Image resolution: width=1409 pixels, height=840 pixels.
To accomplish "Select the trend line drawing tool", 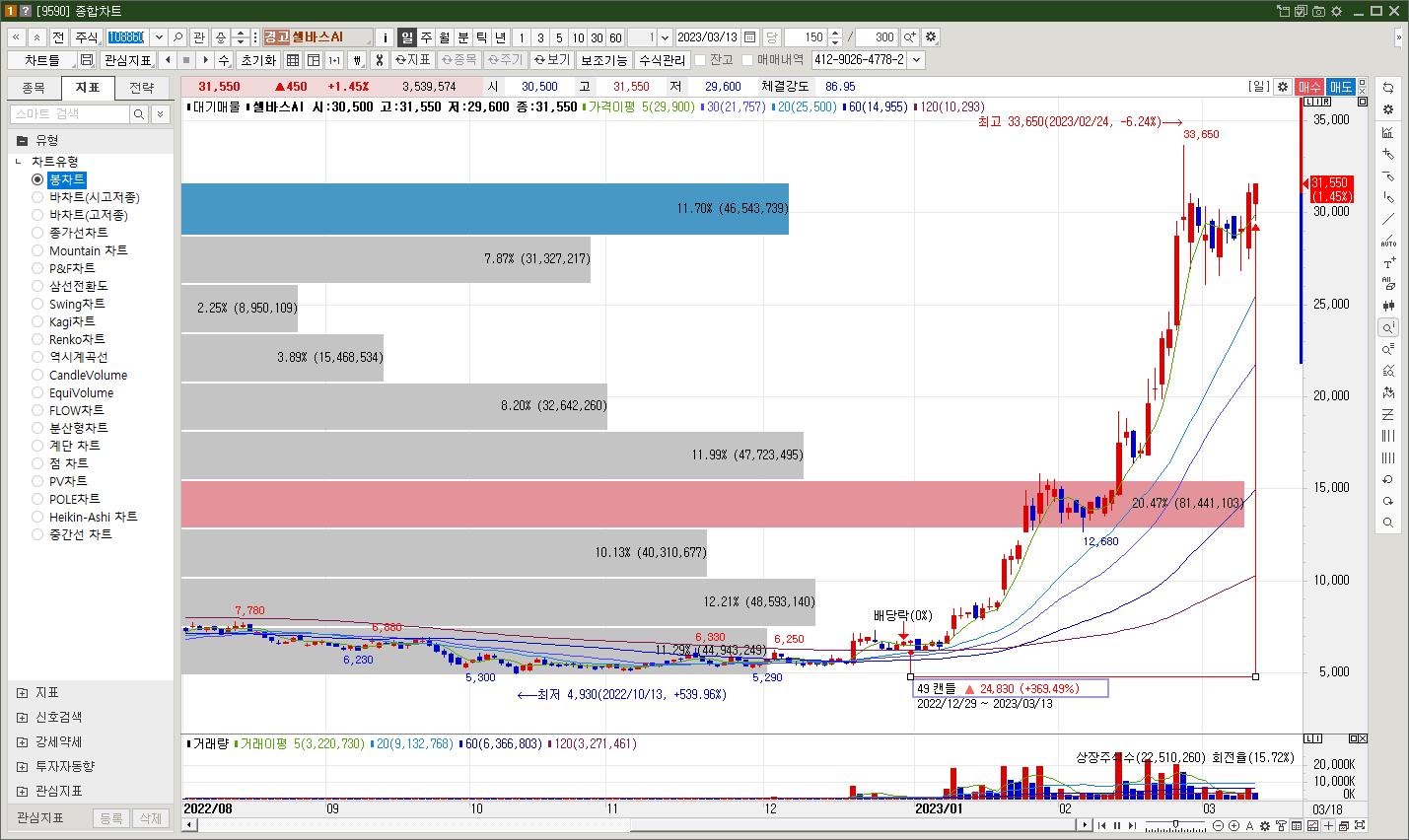I will point(1388,219).
